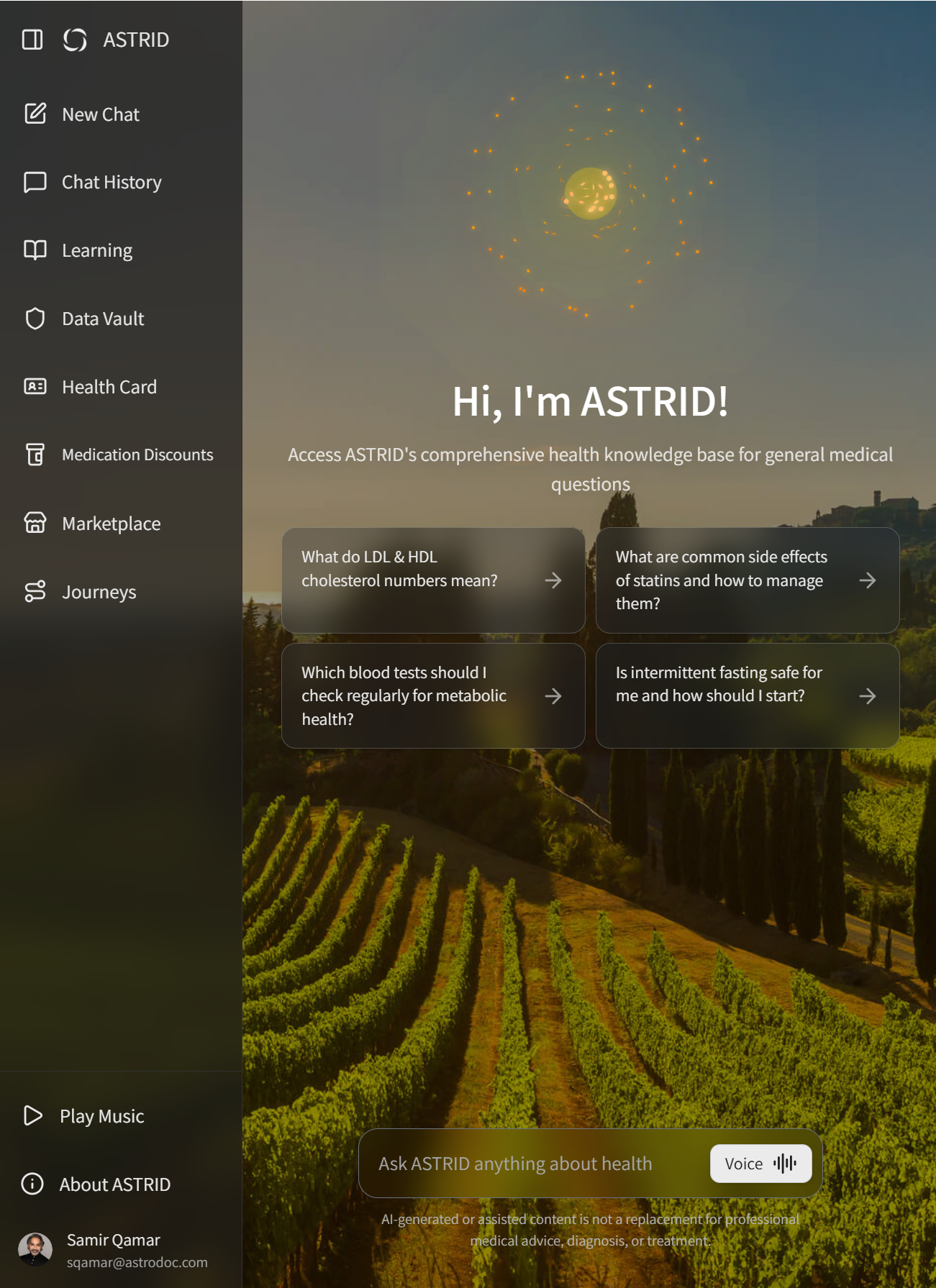
Task: Open Chat History speech bubble icon
Action: tap(35, 182)
